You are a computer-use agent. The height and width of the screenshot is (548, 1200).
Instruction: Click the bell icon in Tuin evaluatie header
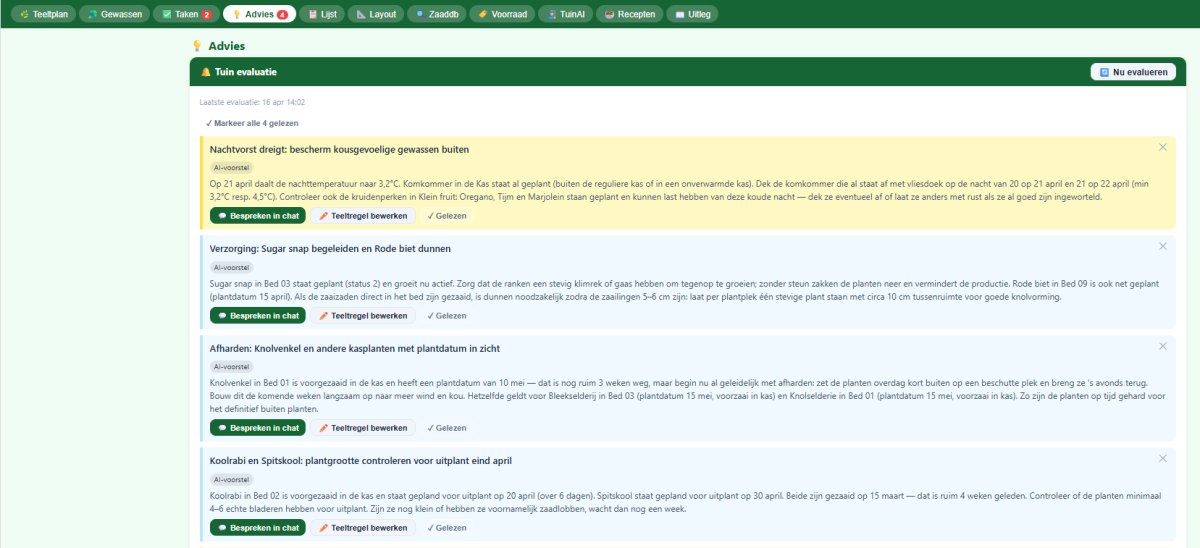coord(206,72)
